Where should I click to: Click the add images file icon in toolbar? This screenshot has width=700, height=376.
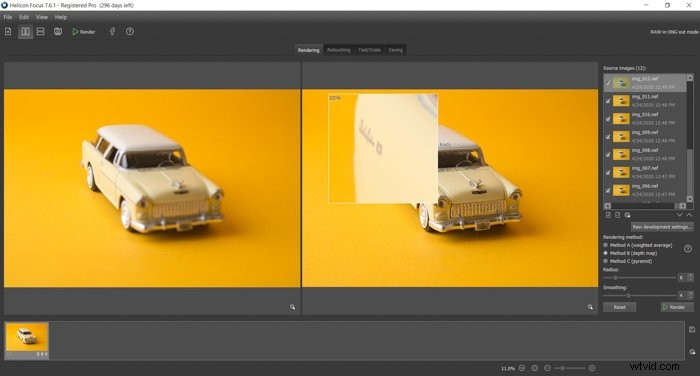(8, 32)
